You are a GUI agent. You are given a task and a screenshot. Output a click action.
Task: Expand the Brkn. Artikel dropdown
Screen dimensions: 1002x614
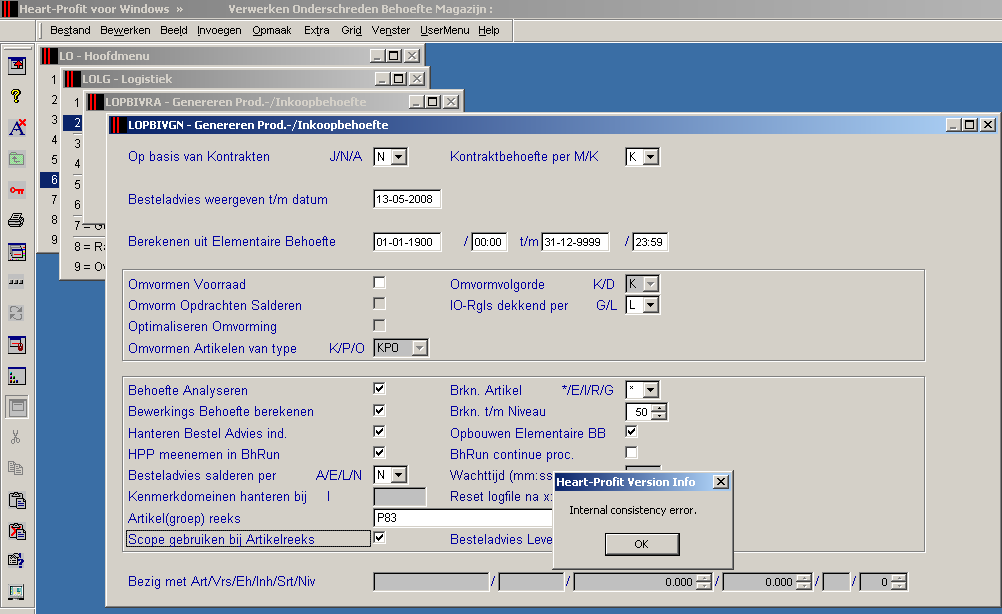click(651, 390)
